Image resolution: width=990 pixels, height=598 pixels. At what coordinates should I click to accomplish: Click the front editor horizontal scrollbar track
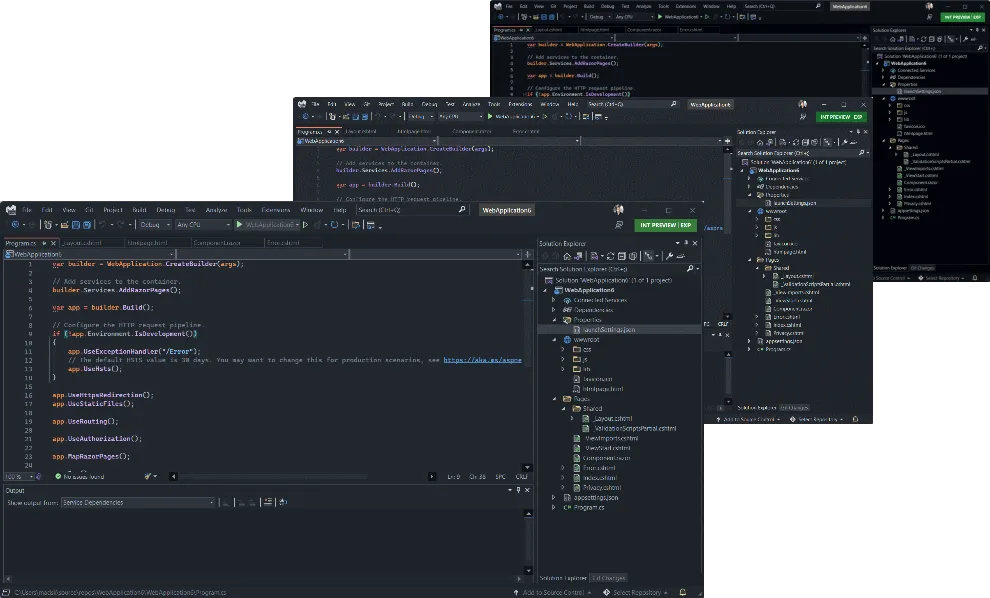[302, 477]
